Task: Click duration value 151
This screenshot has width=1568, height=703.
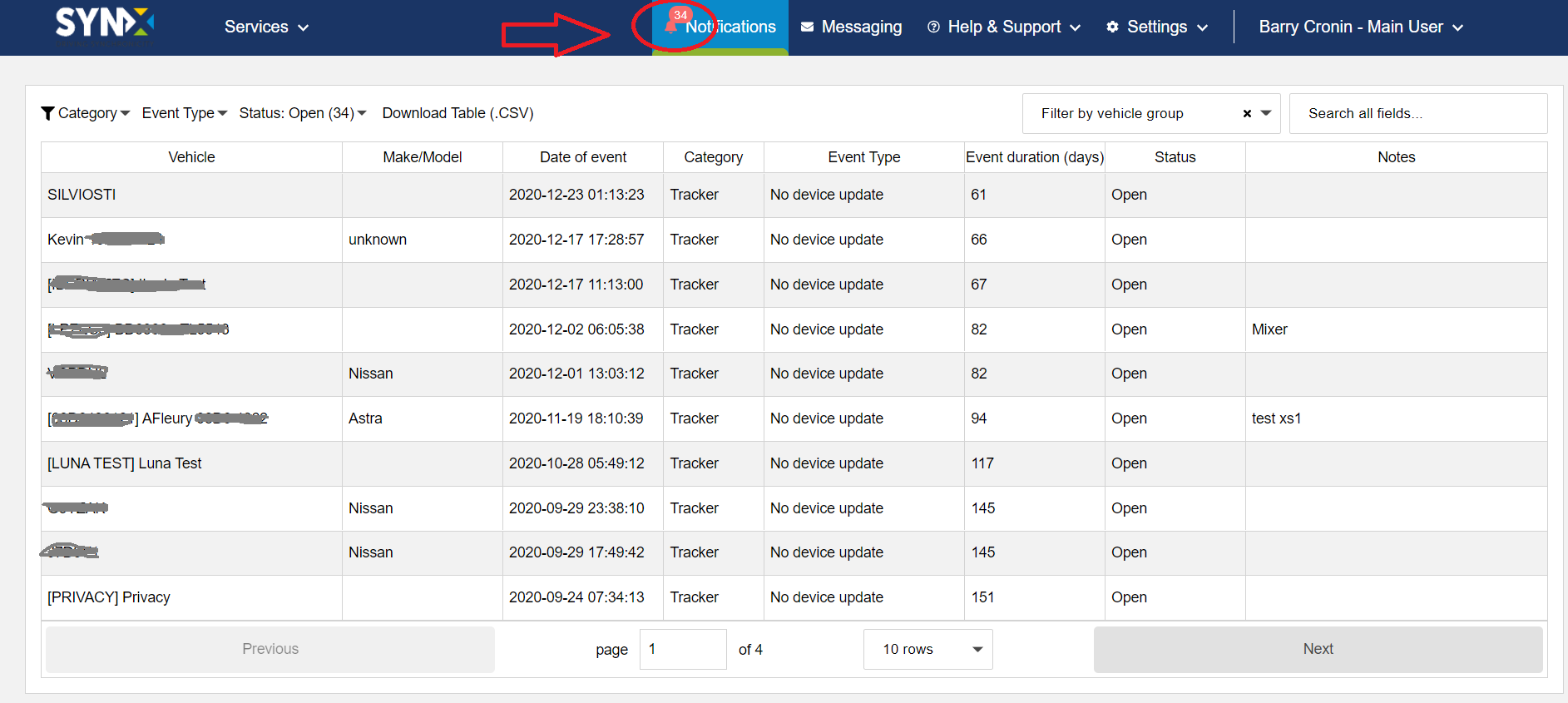Action: pos(982,597)
